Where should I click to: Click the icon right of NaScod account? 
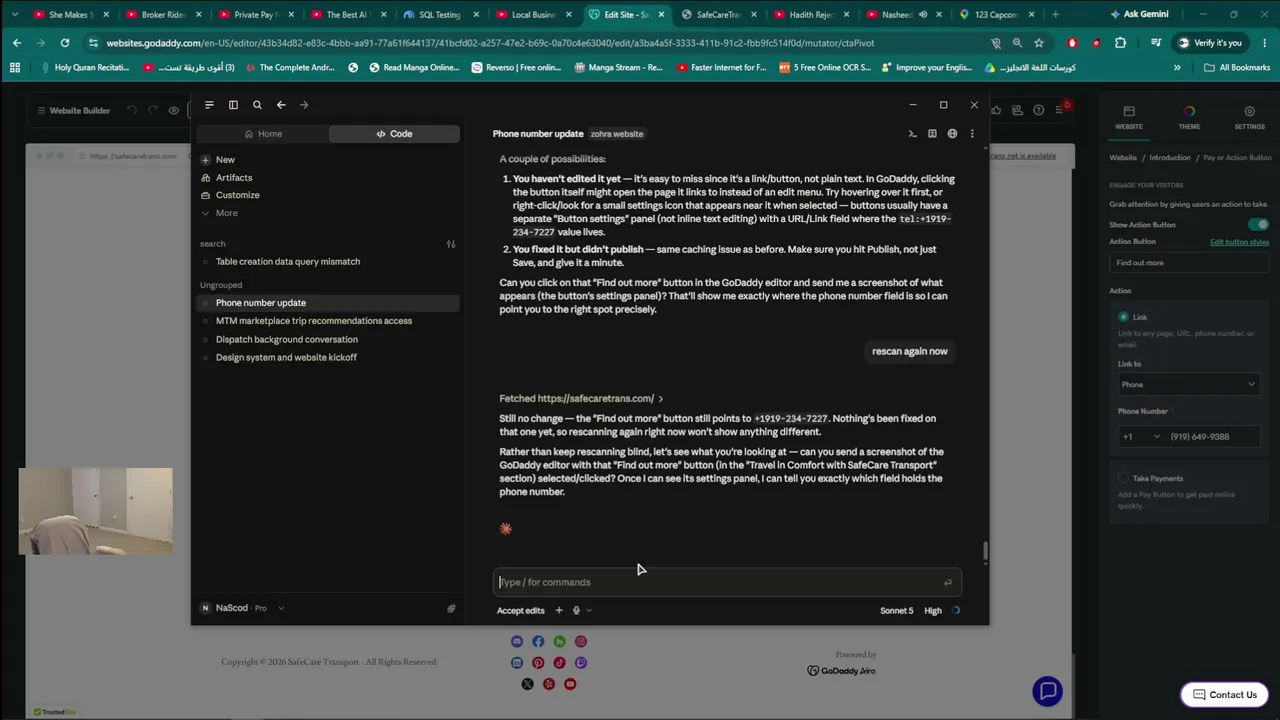451,608
